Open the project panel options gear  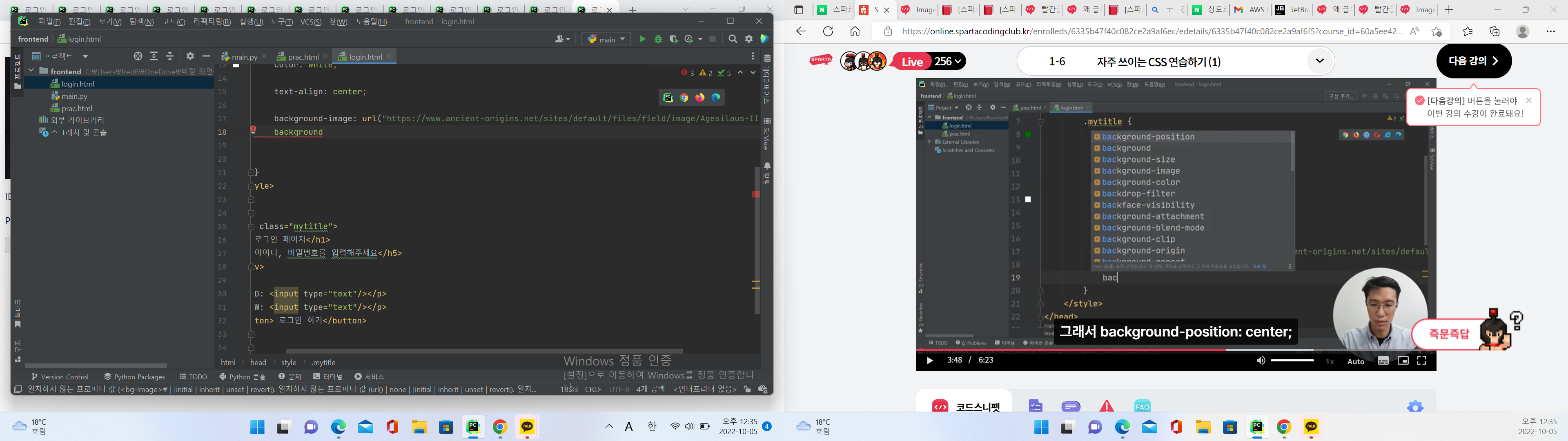[x=190, y=56]
